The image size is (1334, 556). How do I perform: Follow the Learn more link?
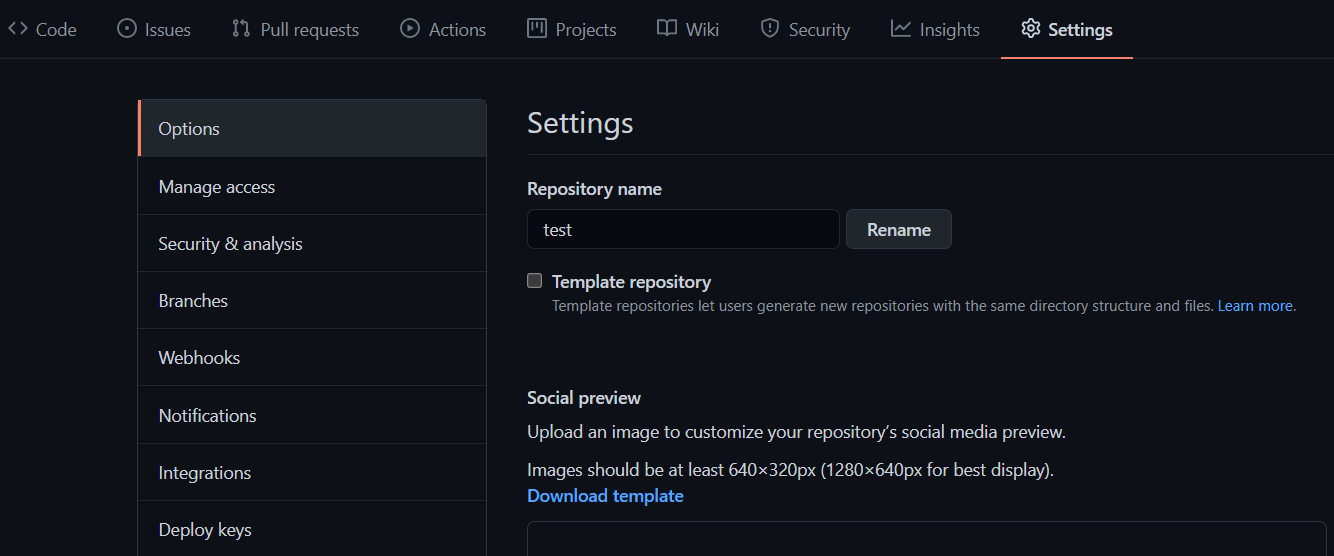(x=1256, y=306)
